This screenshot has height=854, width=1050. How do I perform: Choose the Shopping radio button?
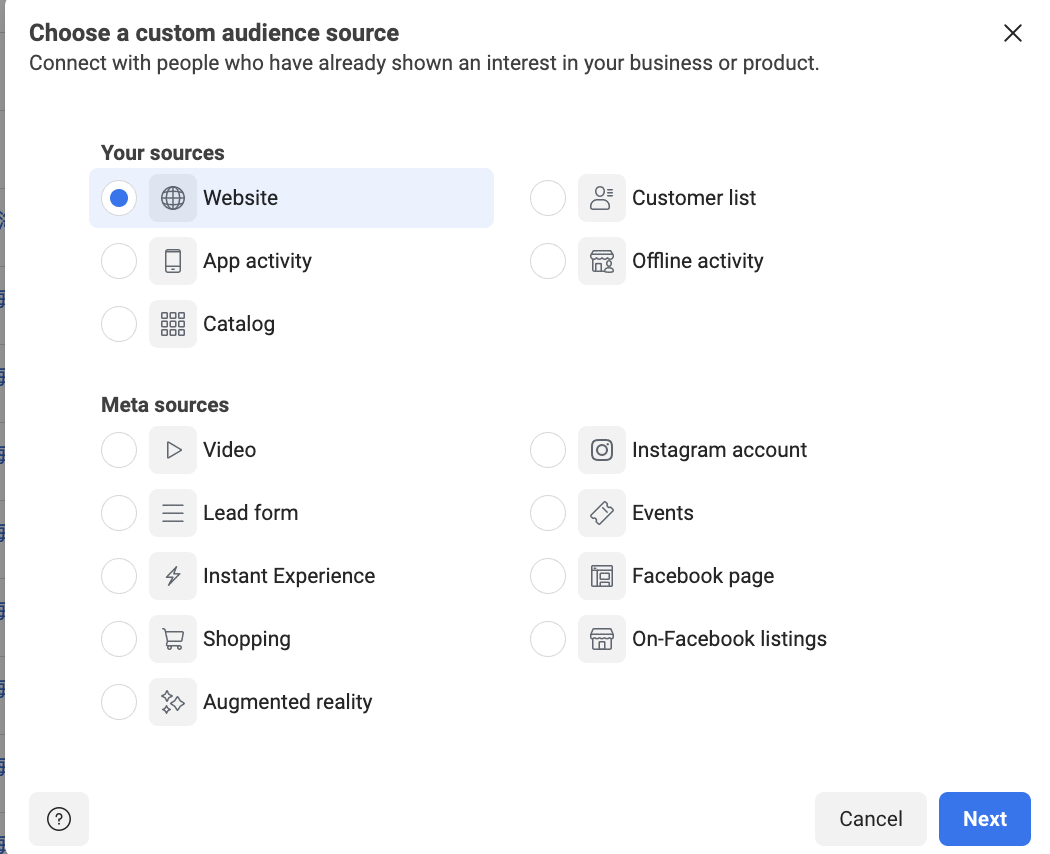click(x=119, y=639)
